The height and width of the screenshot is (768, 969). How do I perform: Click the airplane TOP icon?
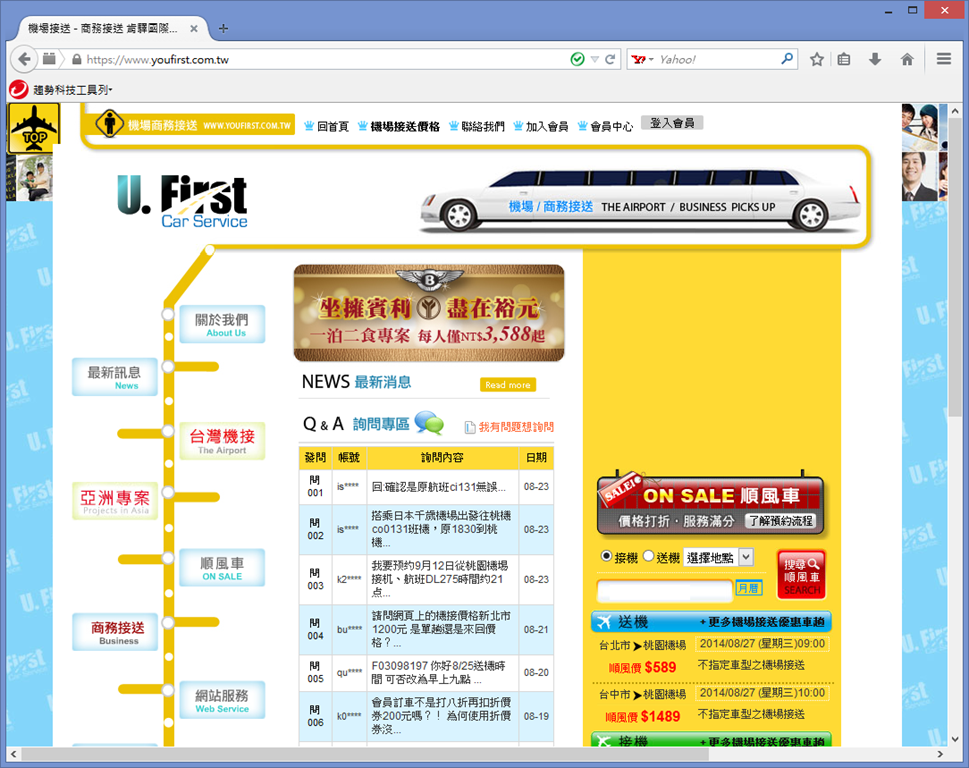coord(34,129)
